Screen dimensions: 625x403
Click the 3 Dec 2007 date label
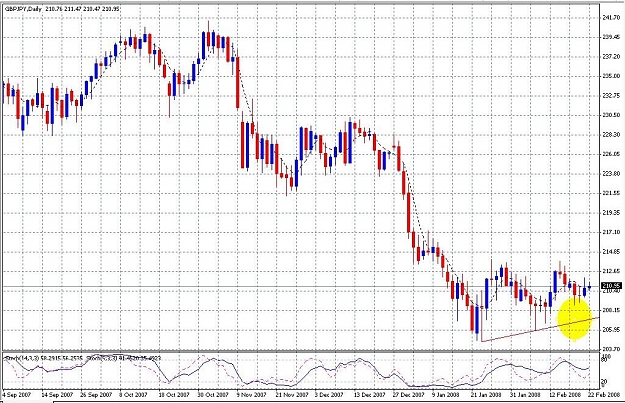point(329,395)
